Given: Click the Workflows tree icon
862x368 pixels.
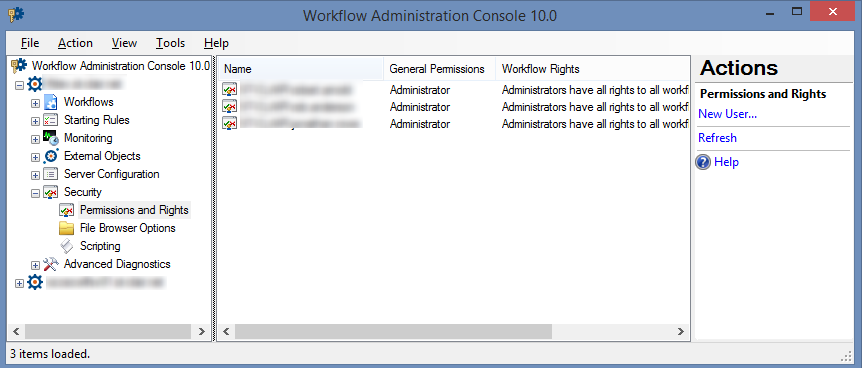Looking at the screenshot, I should click(51, 102).
